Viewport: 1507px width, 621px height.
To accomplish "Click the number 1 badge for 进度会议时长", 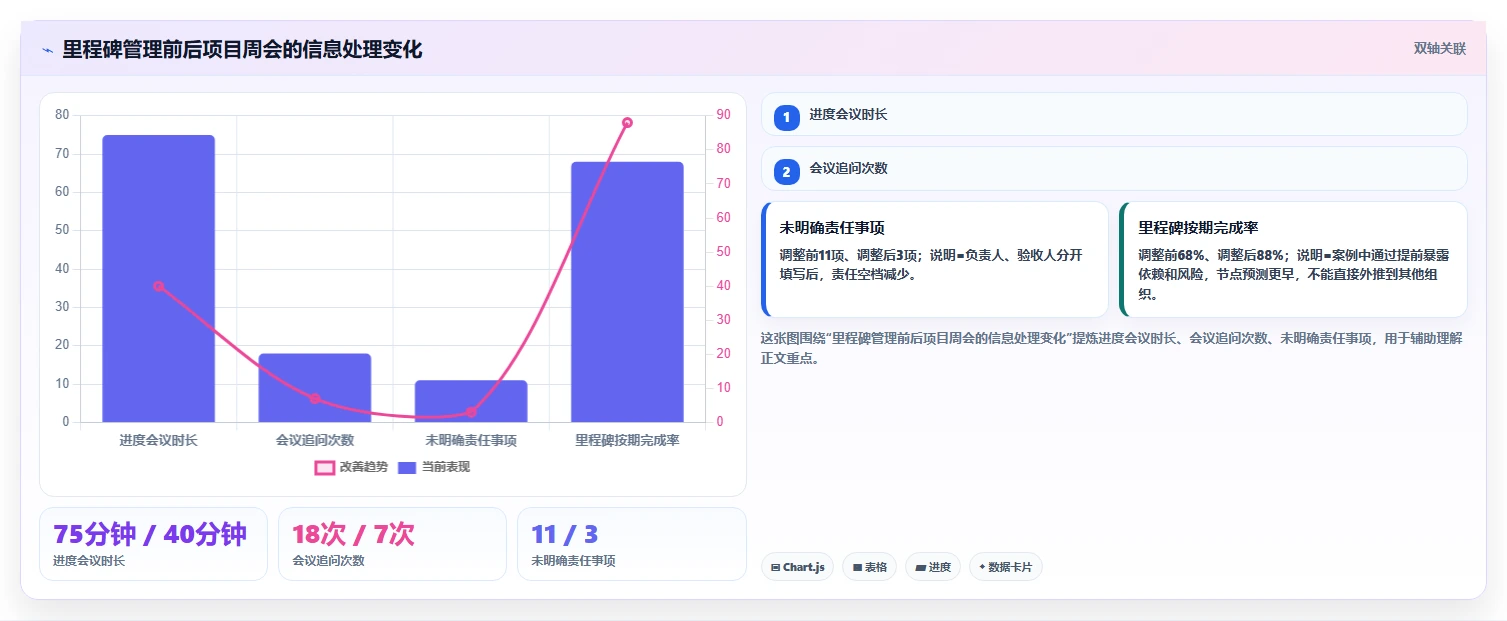I will [x=786, y=117].
